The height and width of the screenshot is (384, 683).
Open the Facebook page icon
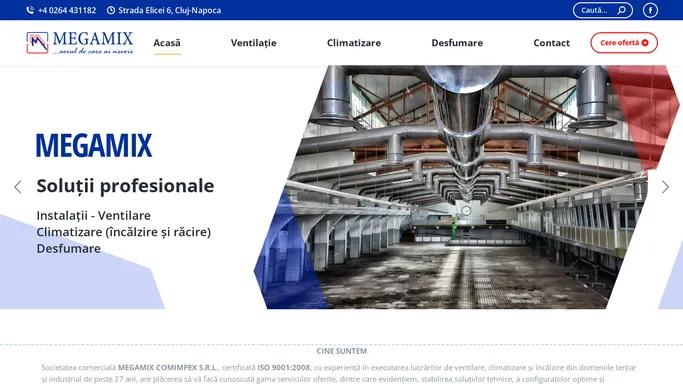click(x=650, y=10)
